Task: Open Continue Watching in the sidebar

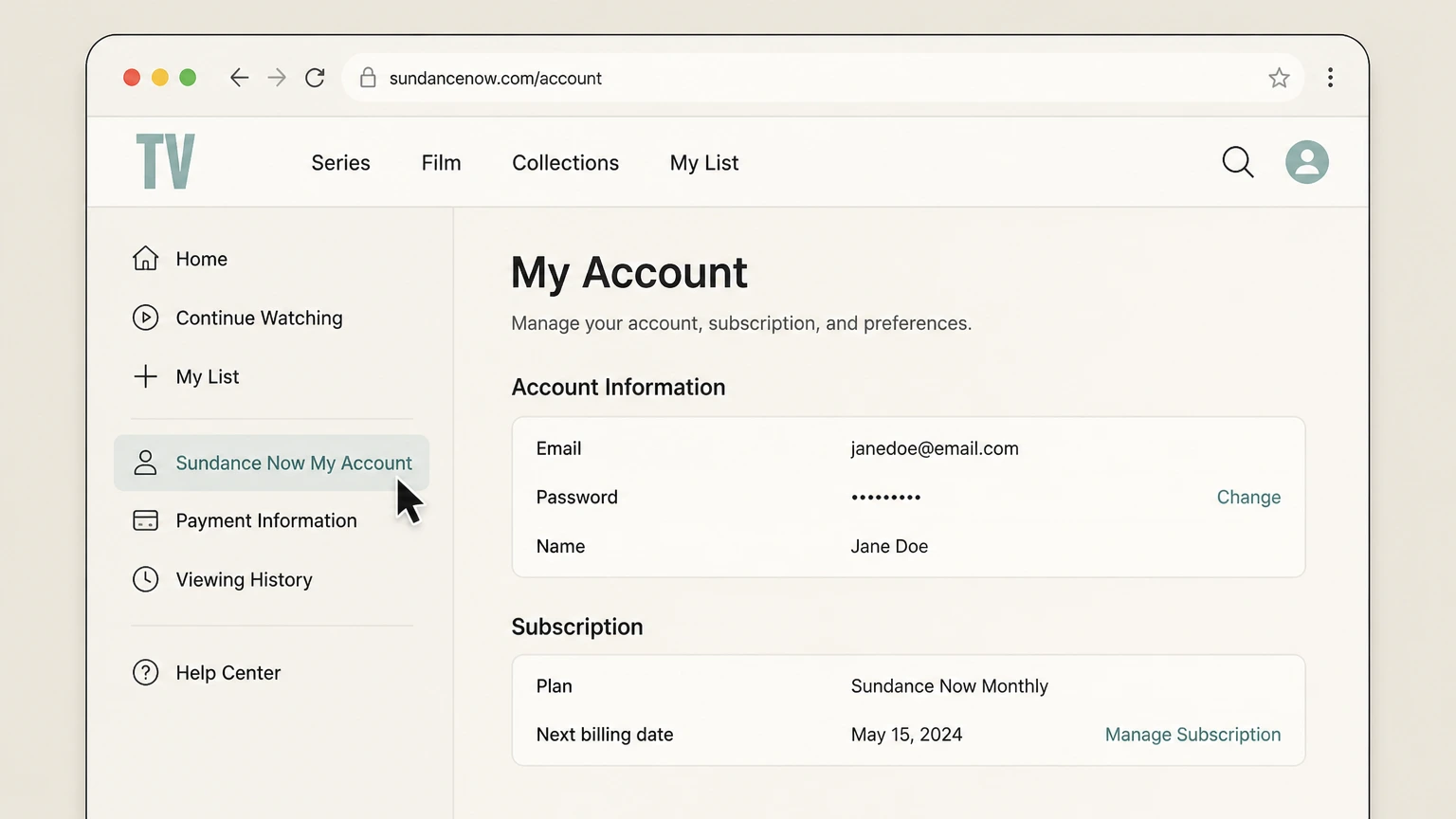Action: tap(259, 318)
